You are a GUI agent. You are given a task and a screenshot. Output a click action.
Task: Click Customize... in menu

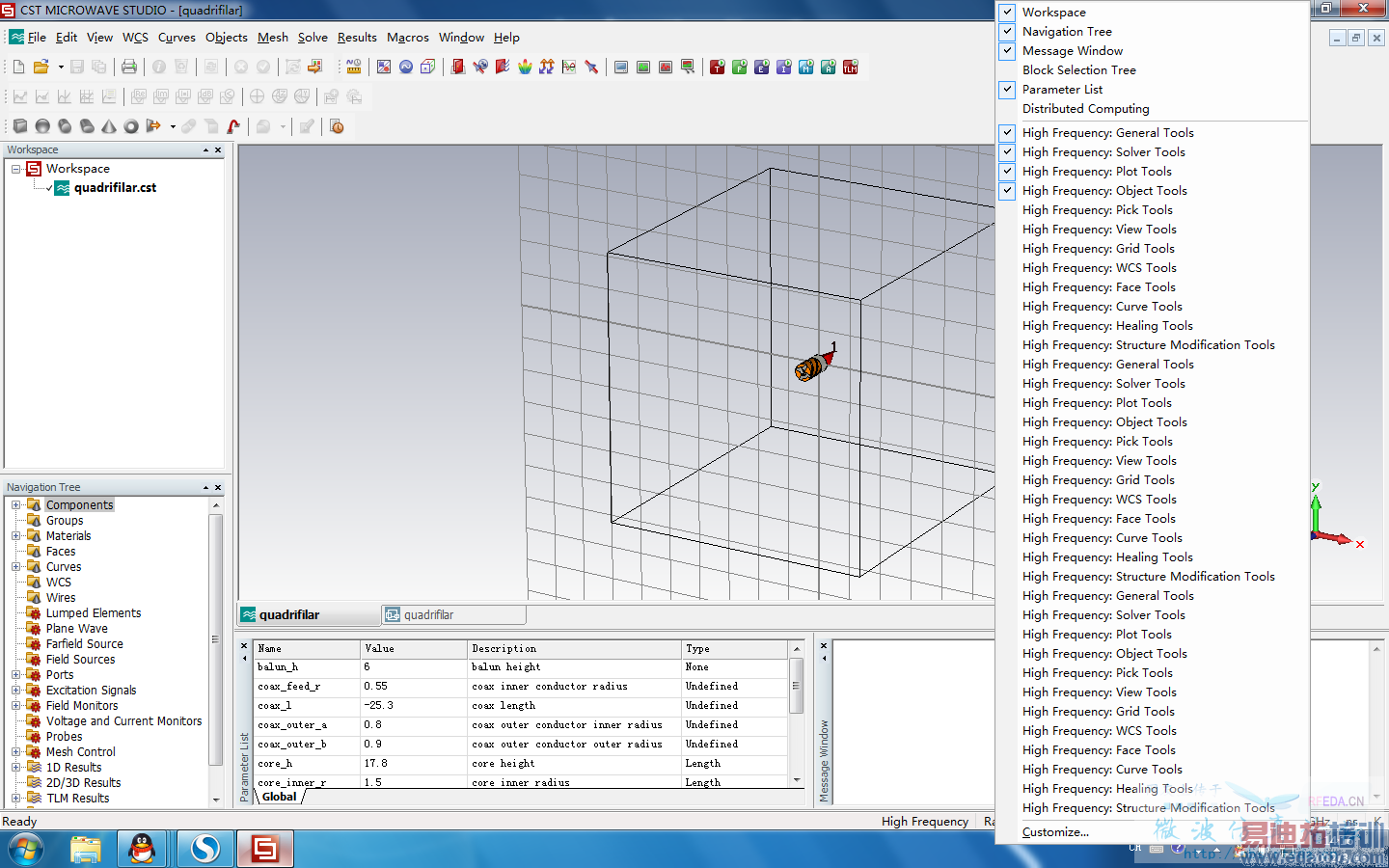[1055, 832]
